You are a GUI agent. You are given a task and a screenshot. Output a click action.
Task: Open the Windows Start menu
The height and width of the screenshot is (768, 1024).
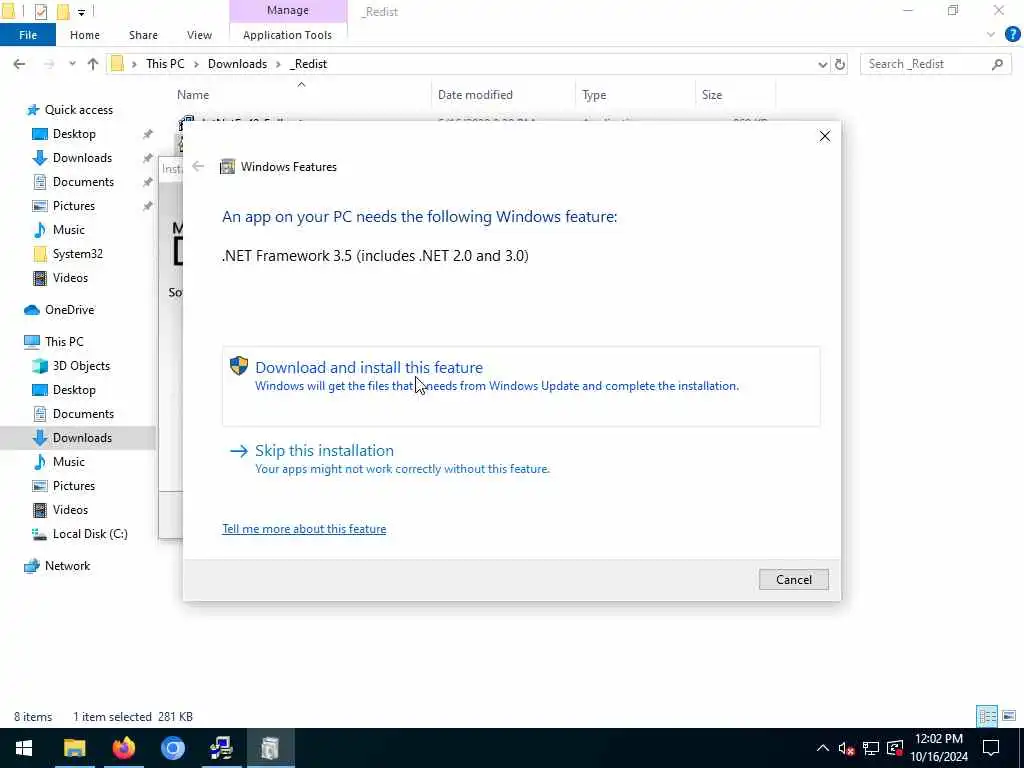click(24, 748)
